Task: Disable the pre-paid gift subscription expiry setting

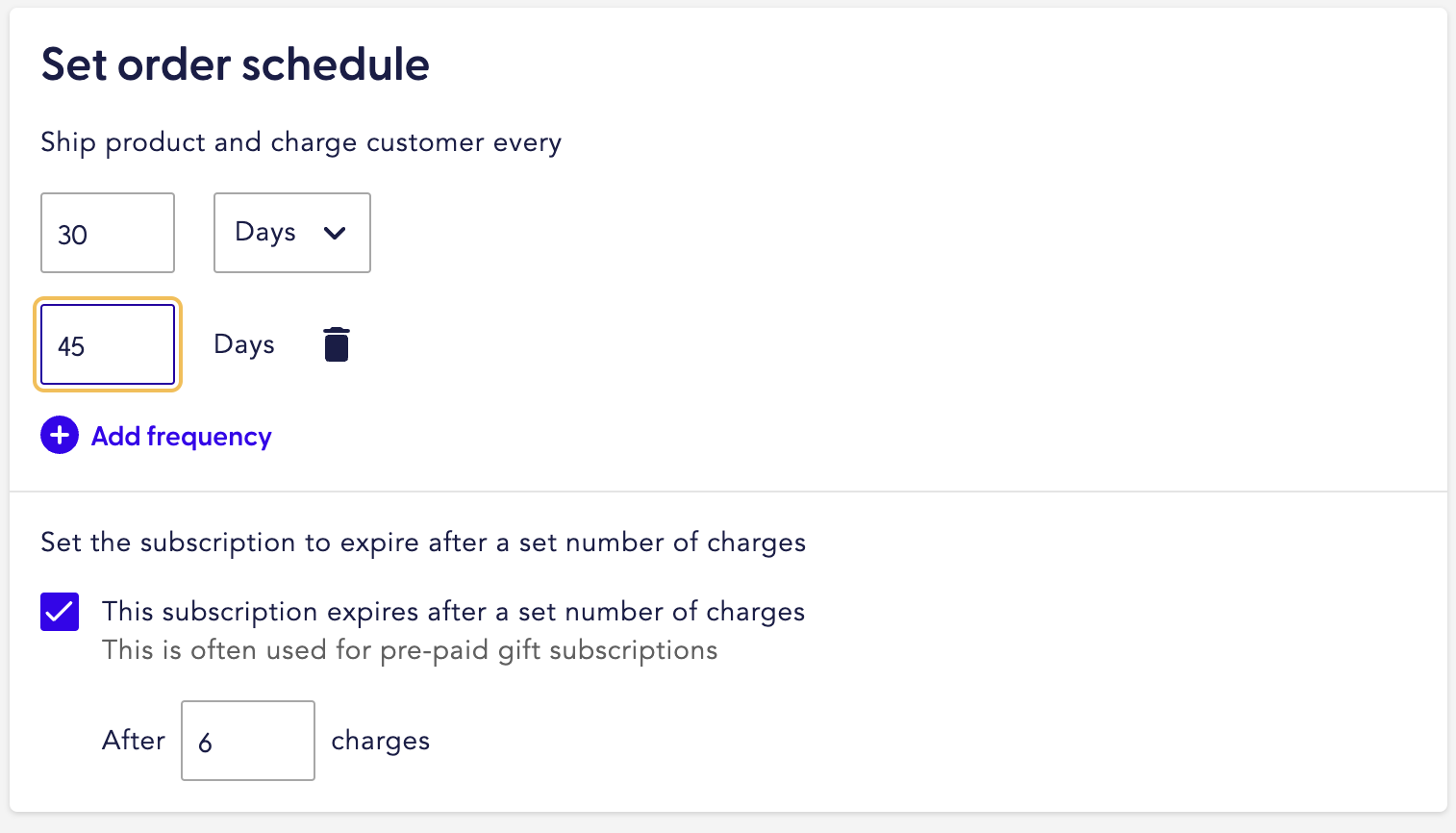Action: pyautogui.click(x=60, y=612)
